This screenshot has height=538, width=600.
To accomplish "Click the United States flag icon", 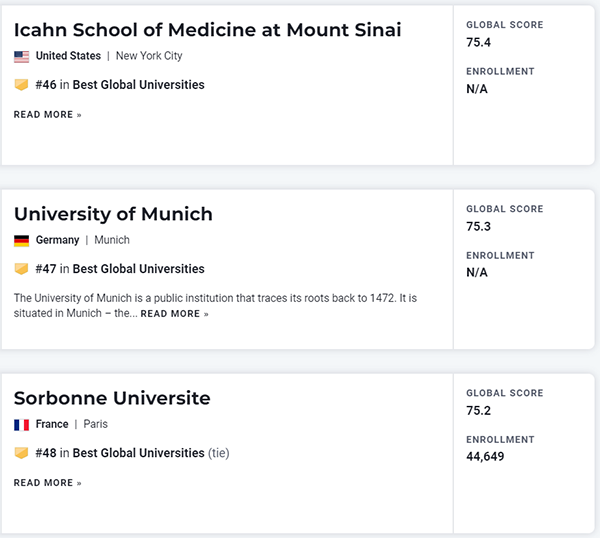I will (21, 57).
